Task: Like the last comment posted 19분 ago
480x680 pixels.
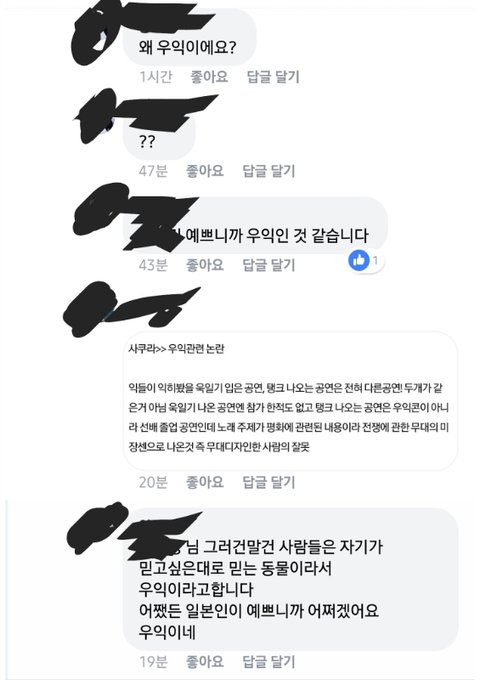Action: pyautogui.click(x=205, y=662)
